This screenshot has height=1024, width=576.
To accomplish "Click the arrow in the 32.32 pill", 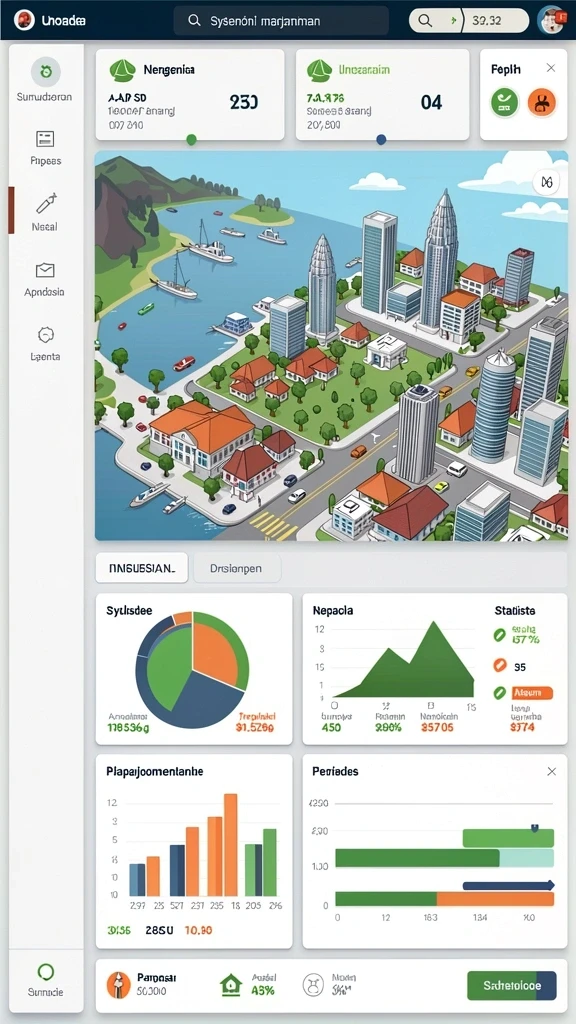I will pos(452,21).
